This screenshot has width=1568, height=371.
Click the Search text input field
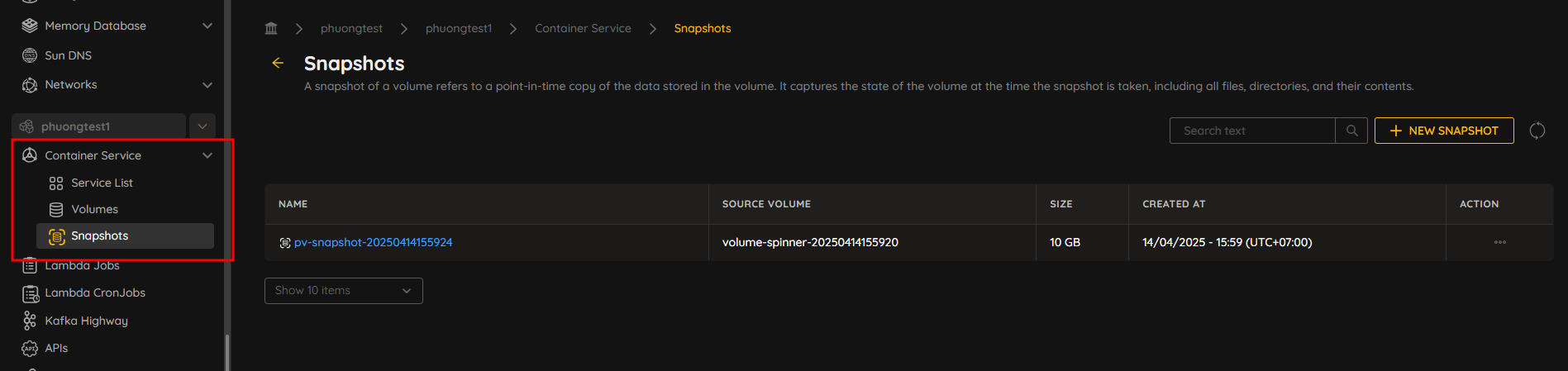pos(1252,131)
